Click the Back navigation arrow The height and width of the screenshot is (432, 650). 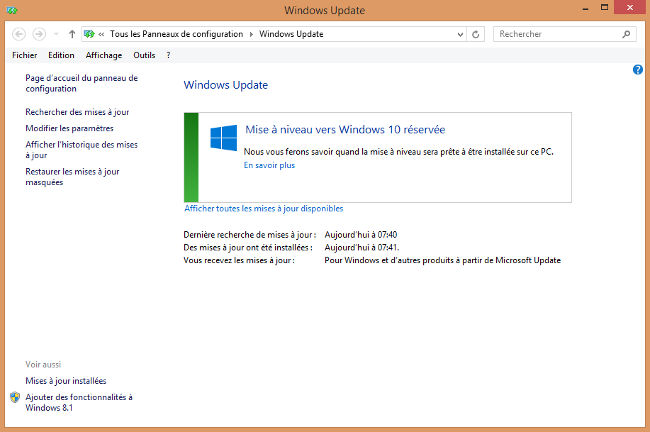[20, 34]
